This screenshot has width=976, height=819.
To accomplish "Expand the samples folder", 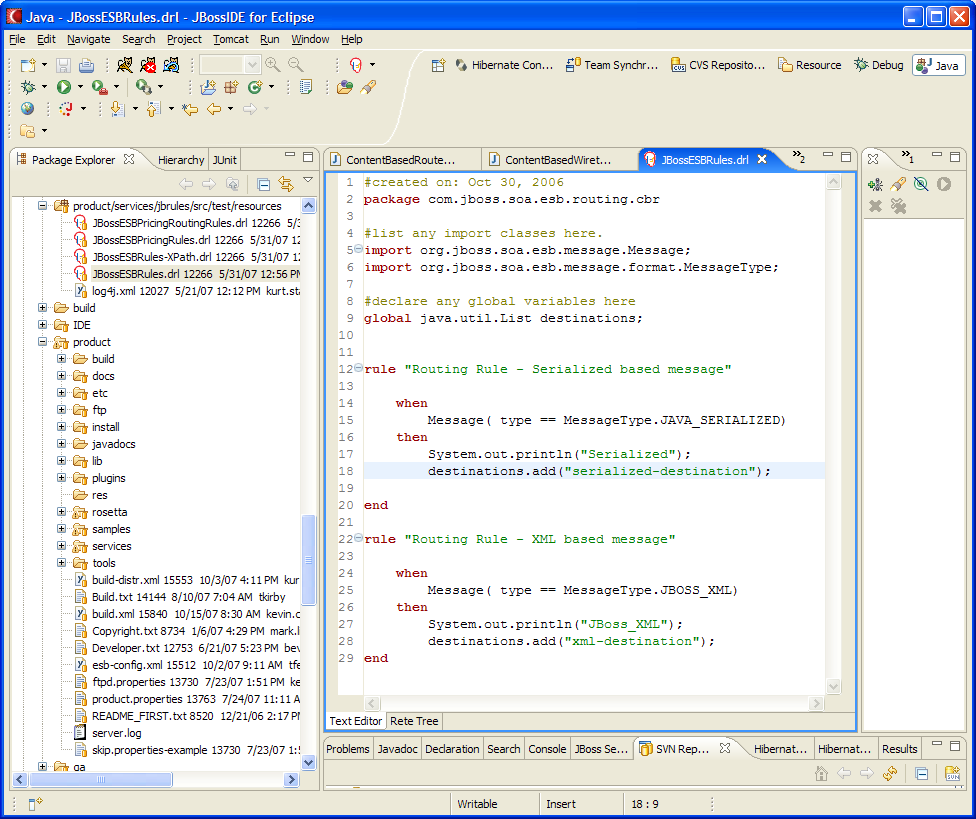I will pos(61,528).
